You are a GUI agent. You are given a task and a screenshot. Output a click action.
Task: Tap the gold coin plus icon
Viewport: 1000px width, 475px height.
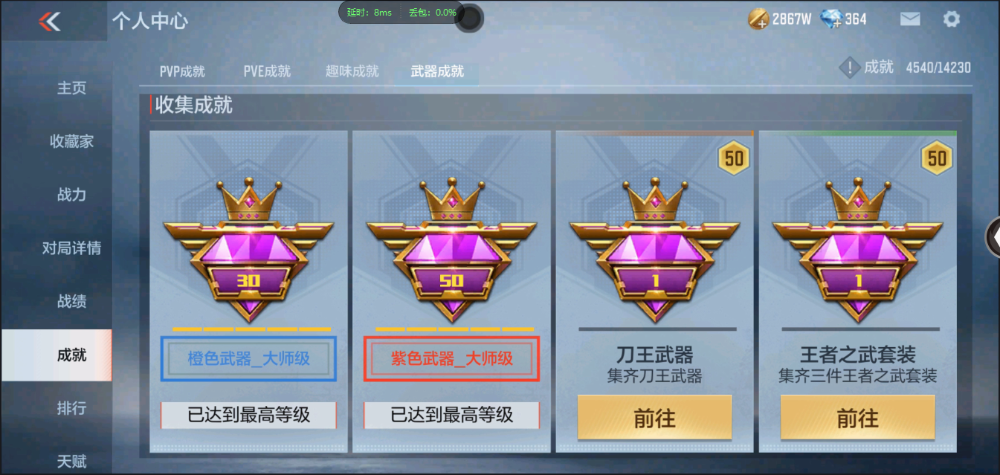click(x=758, y=19)
